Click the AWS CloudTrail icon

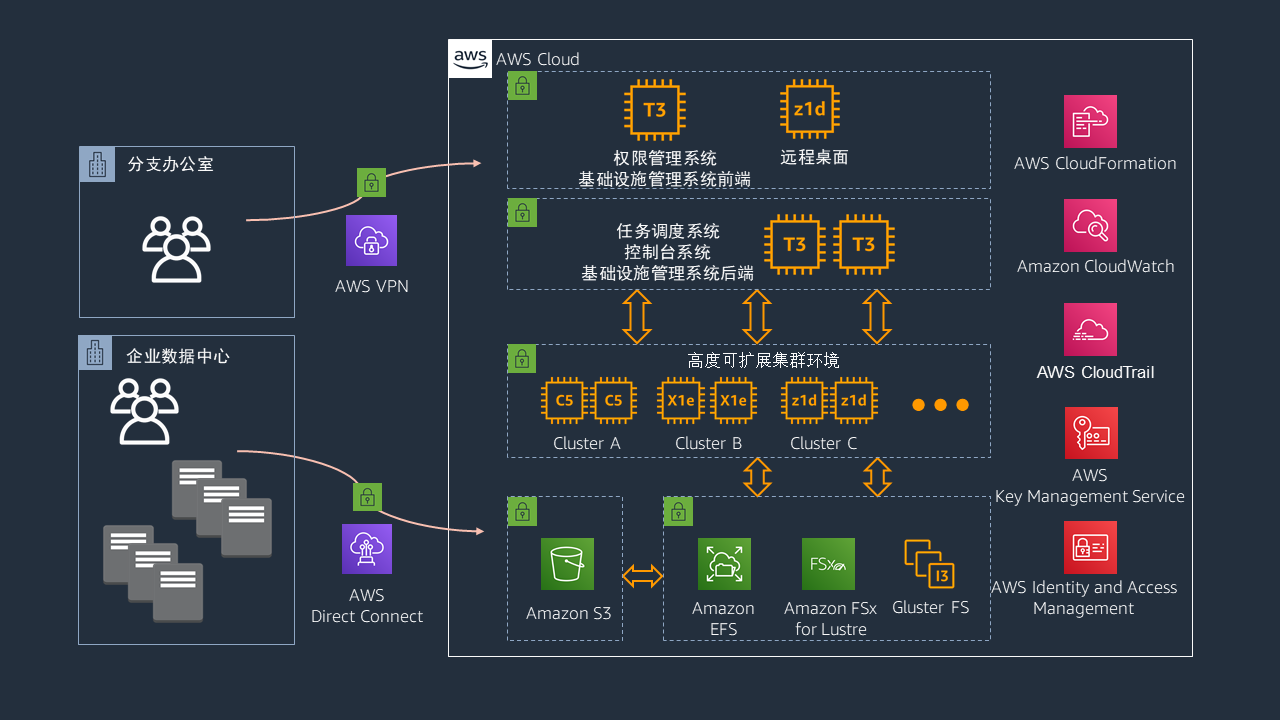[1090, 330]
